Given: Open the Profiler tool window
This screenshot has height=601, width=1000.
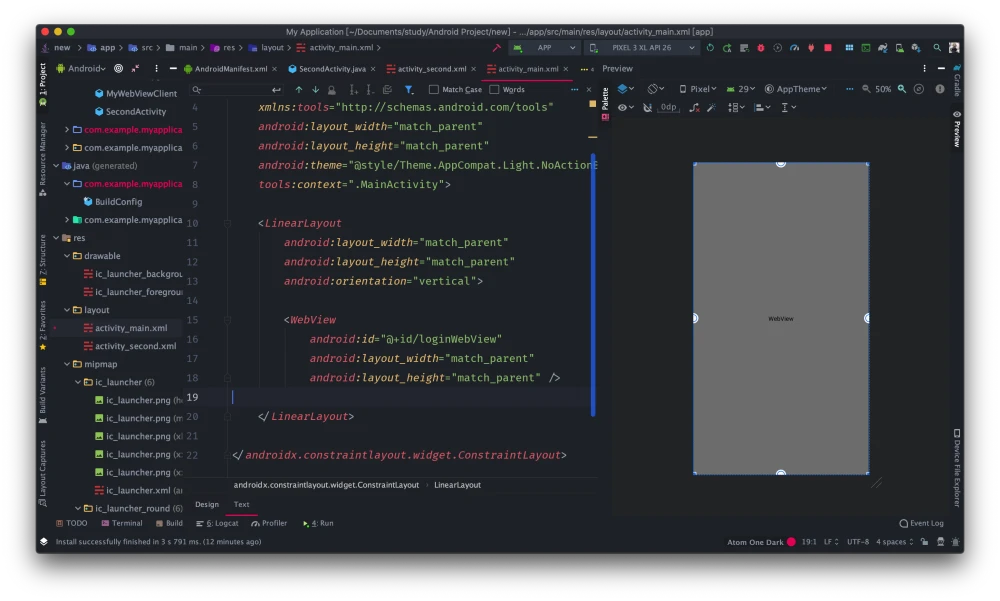Looking at the screenshot, I should pos(269,523).
